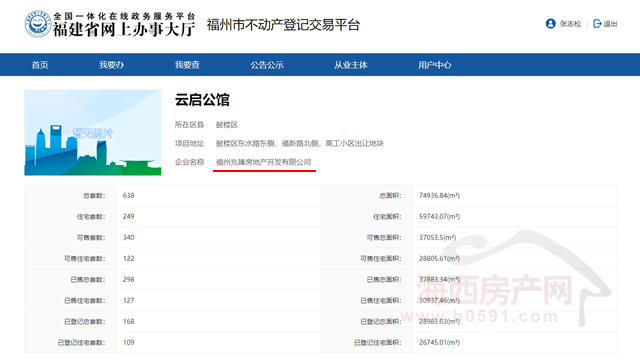The height and width of the screenshot is (362, 640).
Task: Click the project title 云启公馆
Action: pyautogui.click(x=202, y=100)
